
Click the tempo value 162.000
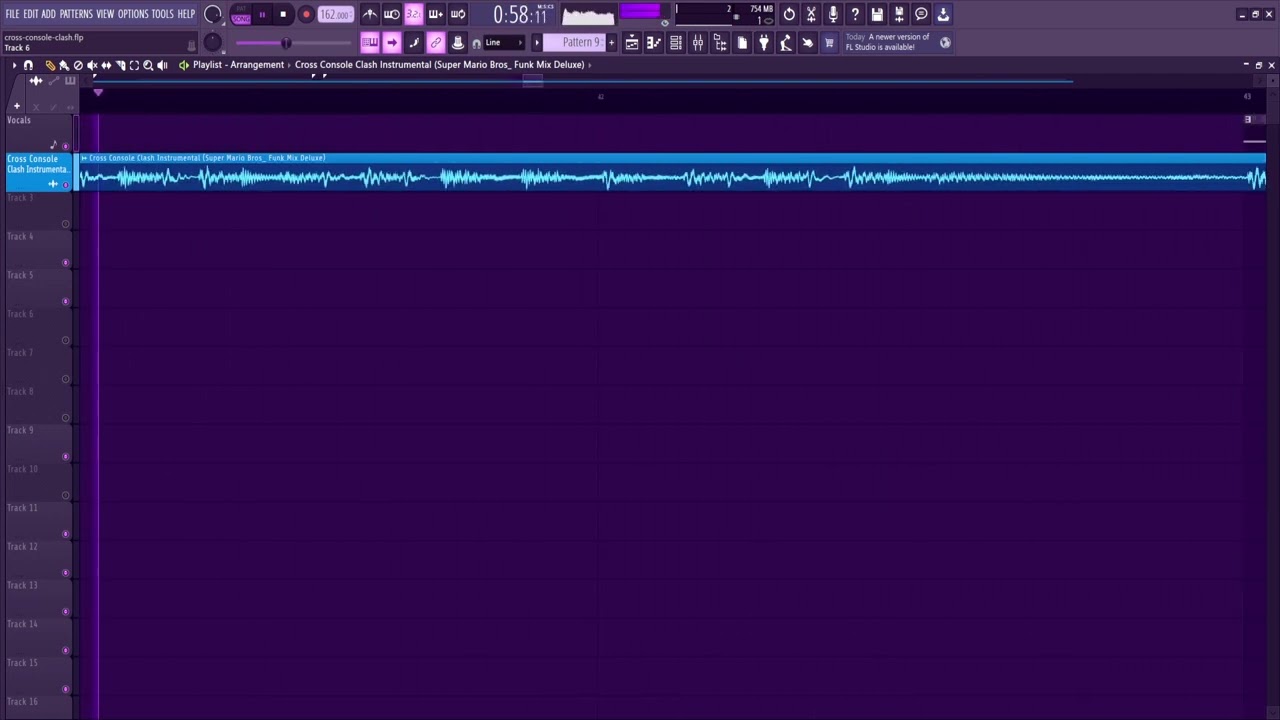click(x=335, y=15)
